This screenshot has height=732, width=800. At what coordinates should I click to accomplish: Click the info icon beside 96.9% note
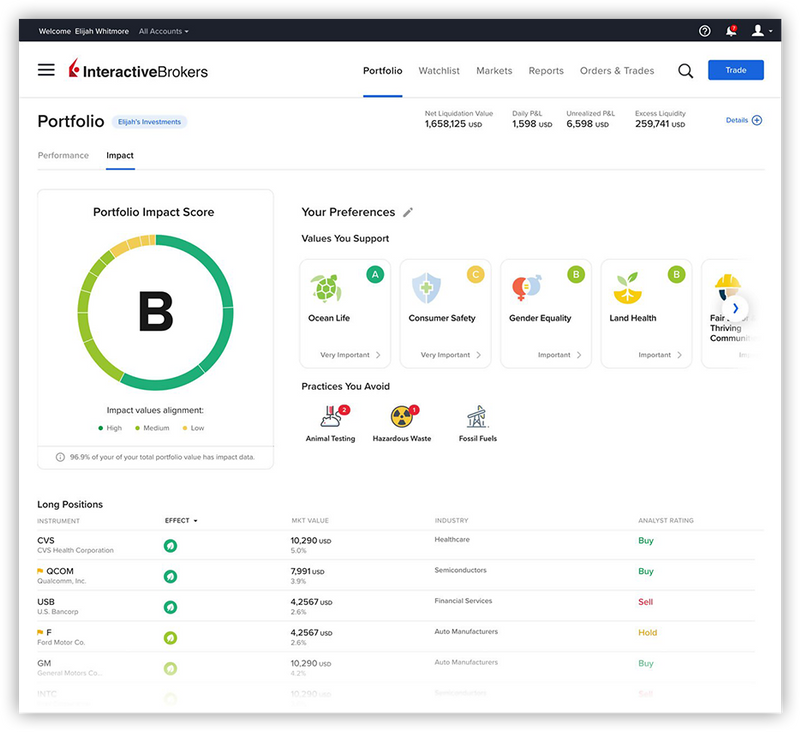coord(60,457)
